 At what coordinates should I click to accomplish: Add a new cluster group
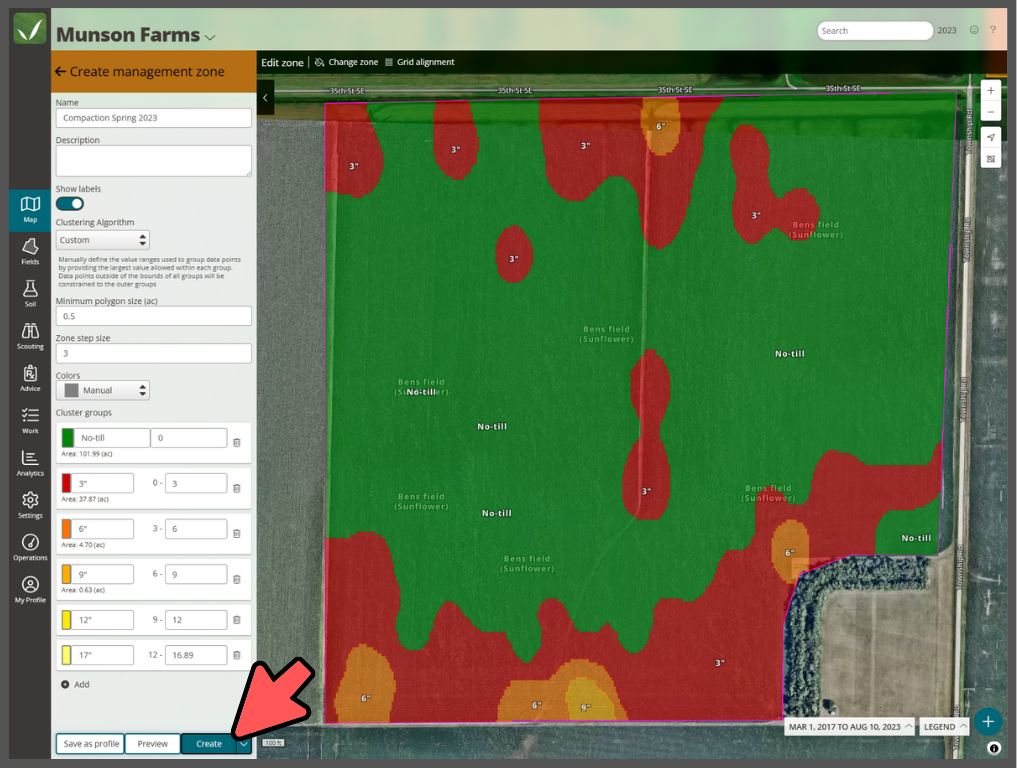(75, 684)
